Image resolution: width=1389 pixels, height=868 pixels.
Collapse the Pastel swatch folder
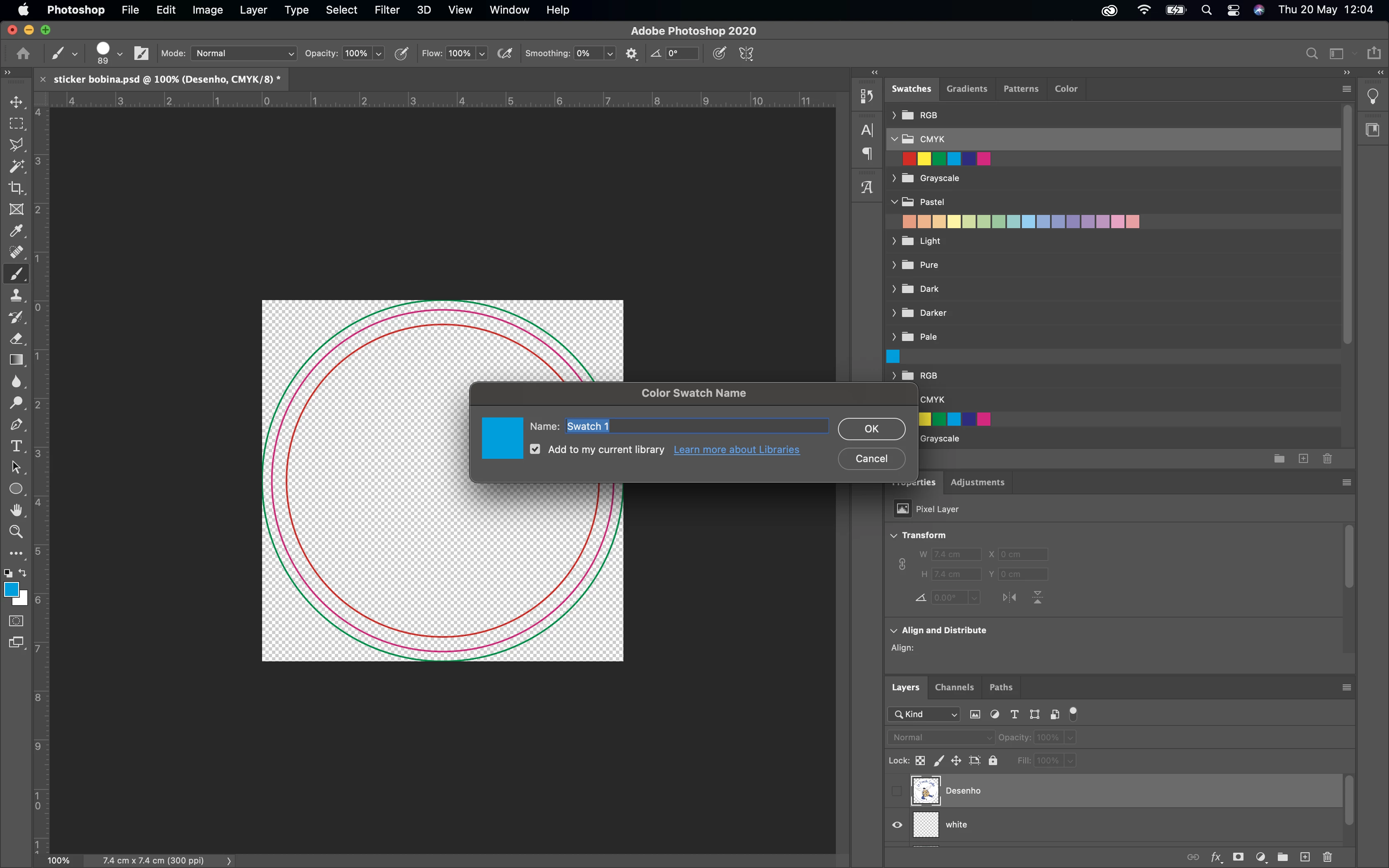click(894, 202)
